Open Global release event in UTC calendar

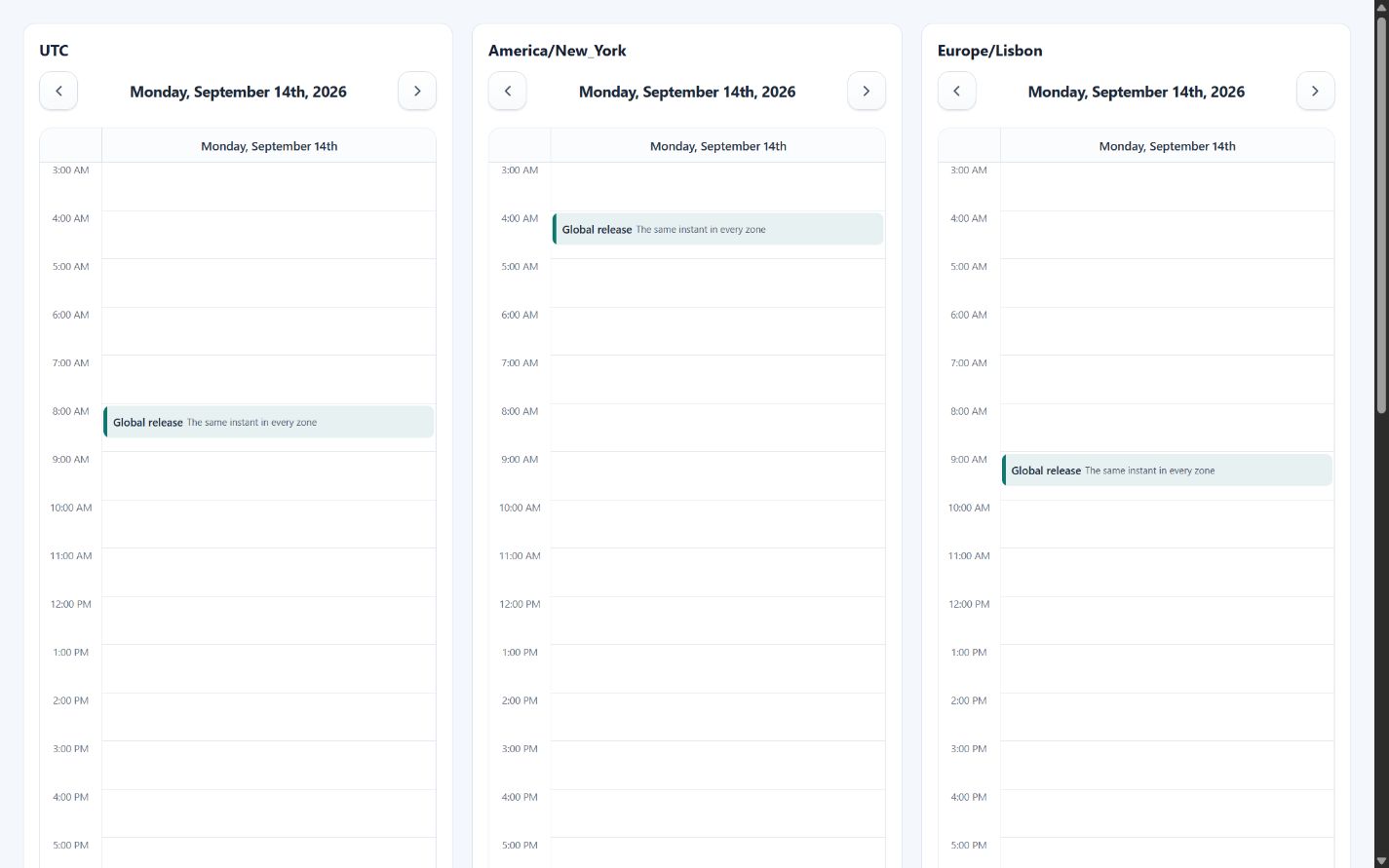click(269, 422)
